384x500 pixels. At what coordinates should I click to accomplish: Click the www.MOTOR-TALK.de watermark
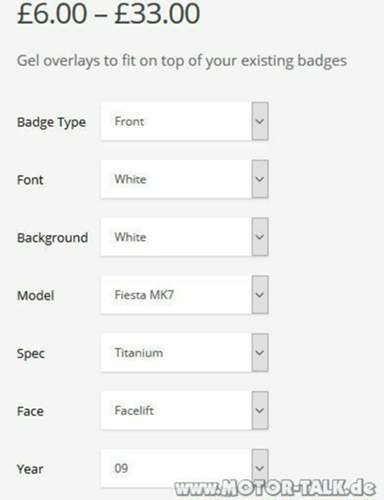point(275,488)
